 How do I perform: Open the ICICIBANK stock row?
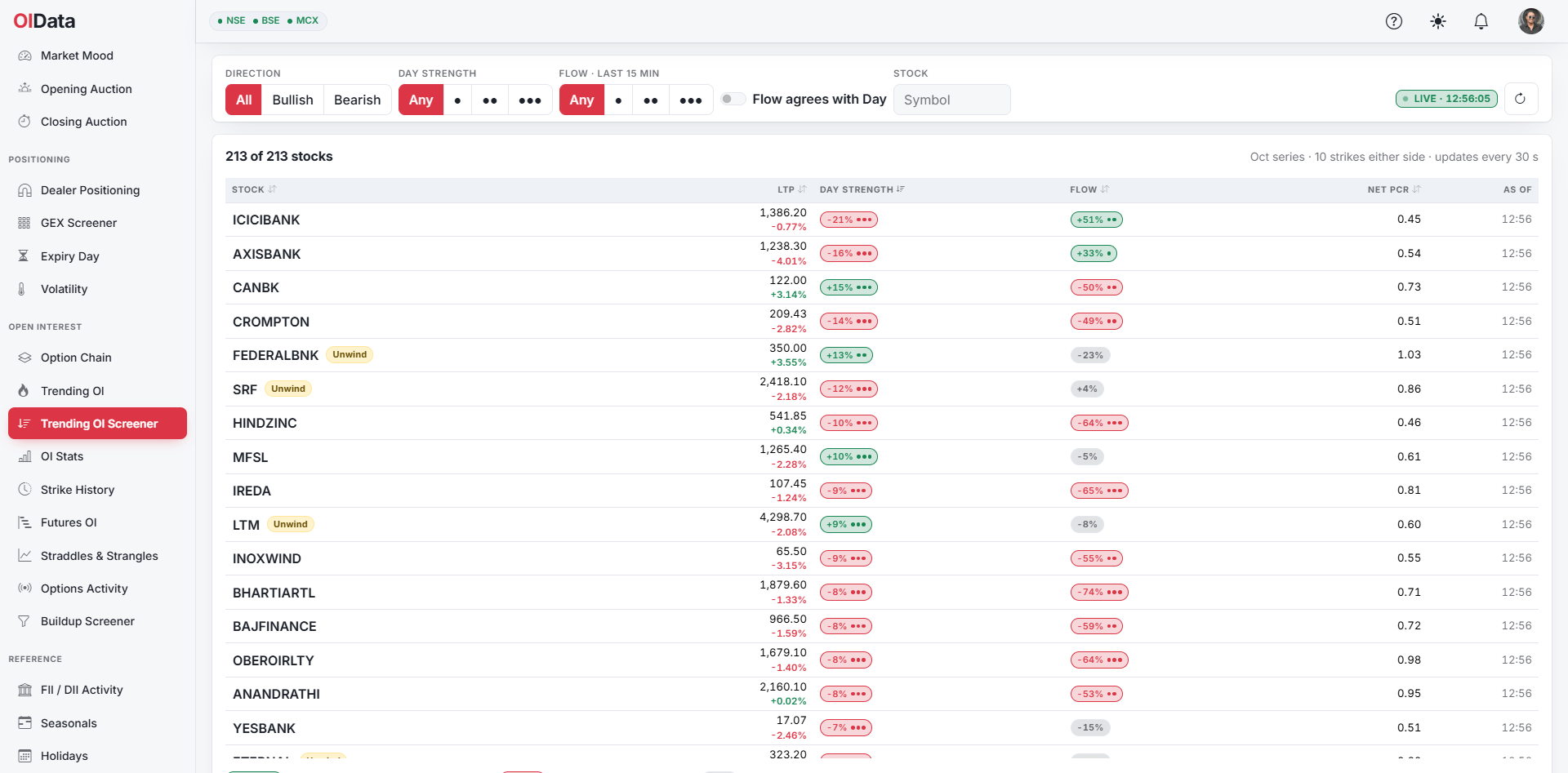tap(881, 220)
